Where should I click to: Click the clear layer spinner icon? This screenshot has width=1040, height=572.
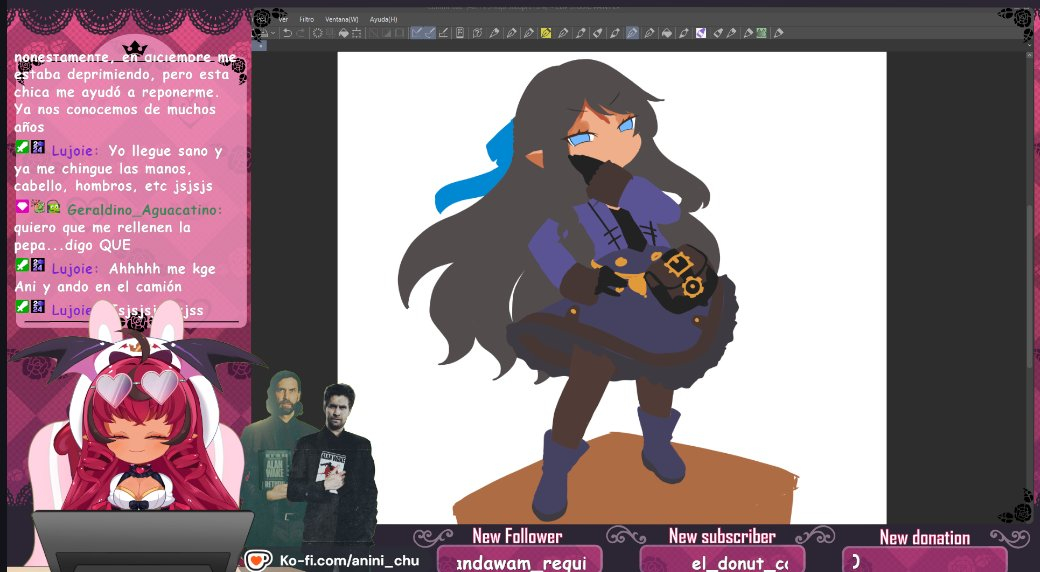click(x=318, y=33)
